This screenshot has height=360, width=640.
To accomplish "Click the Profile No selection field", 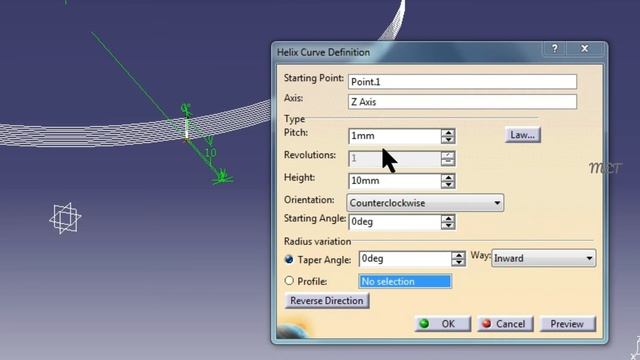I will pyautogui.click(x=405, y=281).
